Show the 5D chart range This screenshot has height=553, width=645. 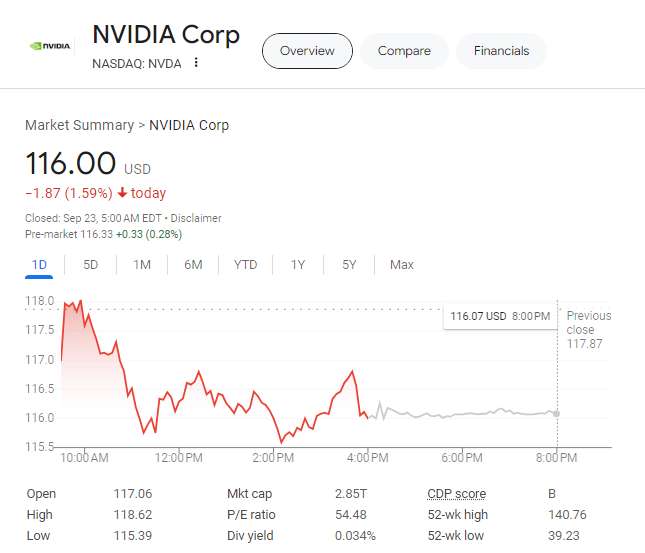click(x=91, y=265)
